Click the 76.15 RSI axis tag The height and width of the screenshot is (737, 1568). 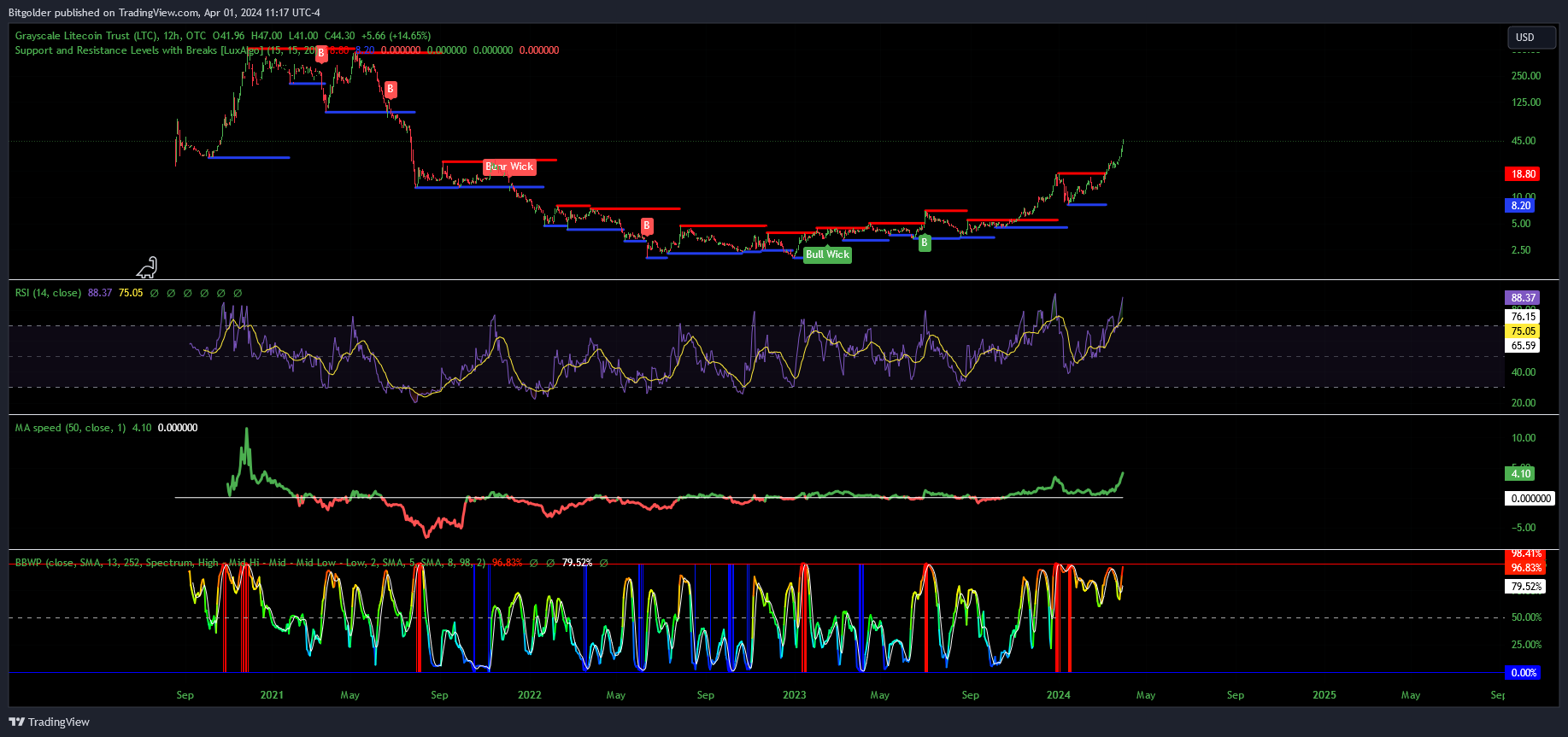1522,317
